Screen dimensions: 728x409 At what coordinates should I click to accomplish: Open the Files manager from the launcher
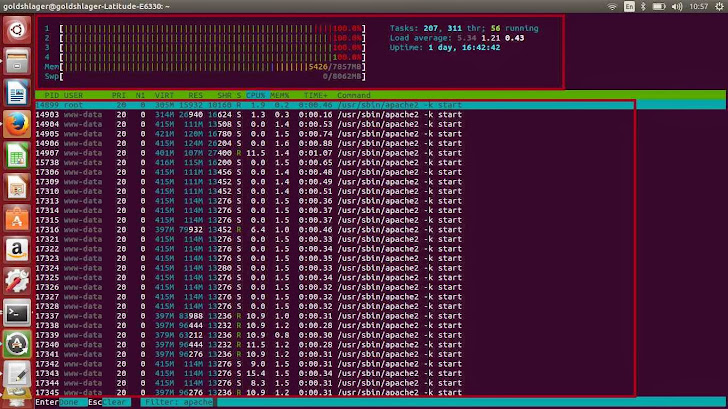click(17, 61)
